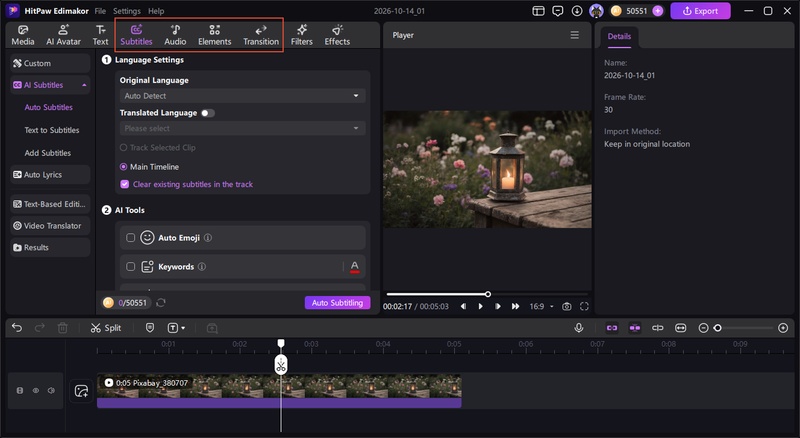Toggle the Translated Language switch
The width and height of the screenshot is (800, 438).
click(x=208, y=113)
